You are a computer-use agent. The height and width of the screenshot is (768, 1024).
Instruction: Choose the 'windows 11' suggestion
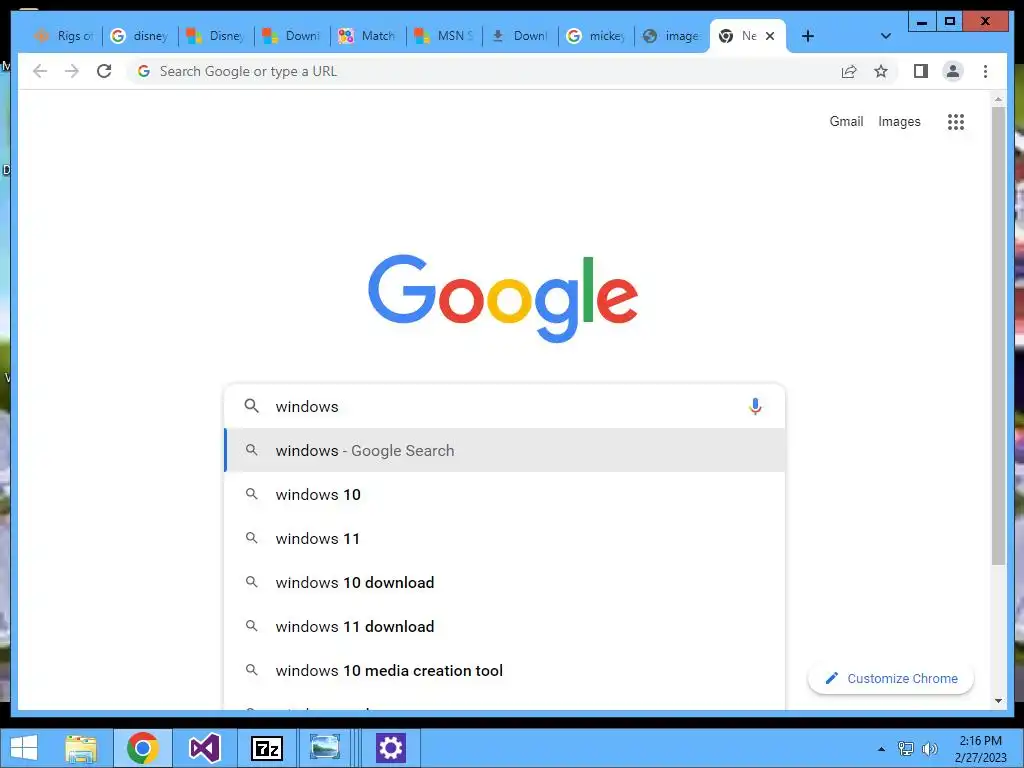click(x=504, y=539)
